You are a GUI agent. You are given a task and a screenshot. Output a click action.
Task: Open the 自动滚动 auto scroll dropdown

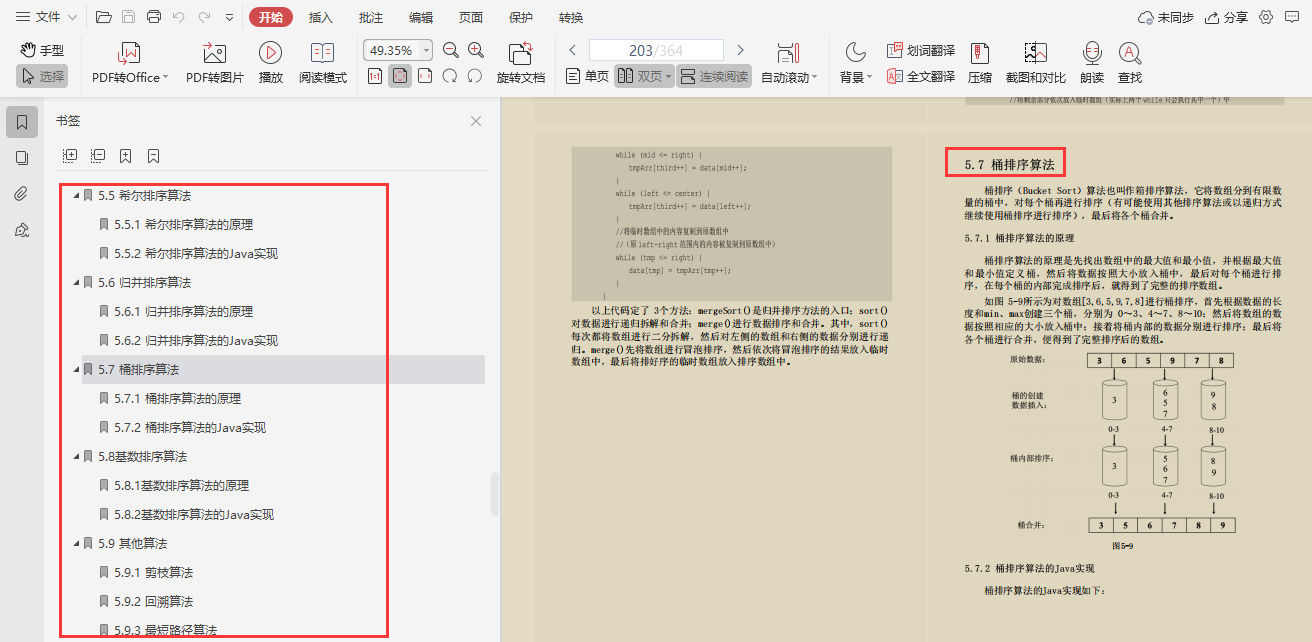coord(789,65)
